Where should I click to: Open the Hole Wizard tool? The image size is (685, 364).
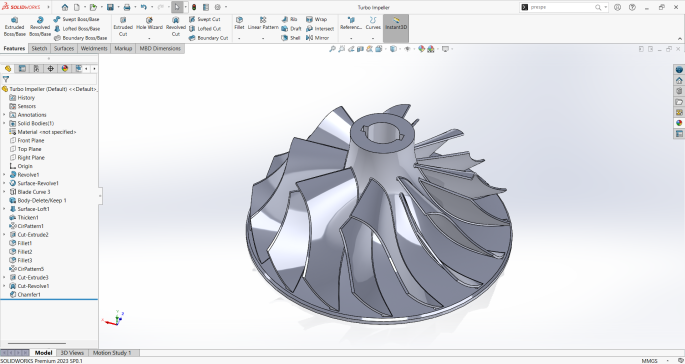(149, 24)
